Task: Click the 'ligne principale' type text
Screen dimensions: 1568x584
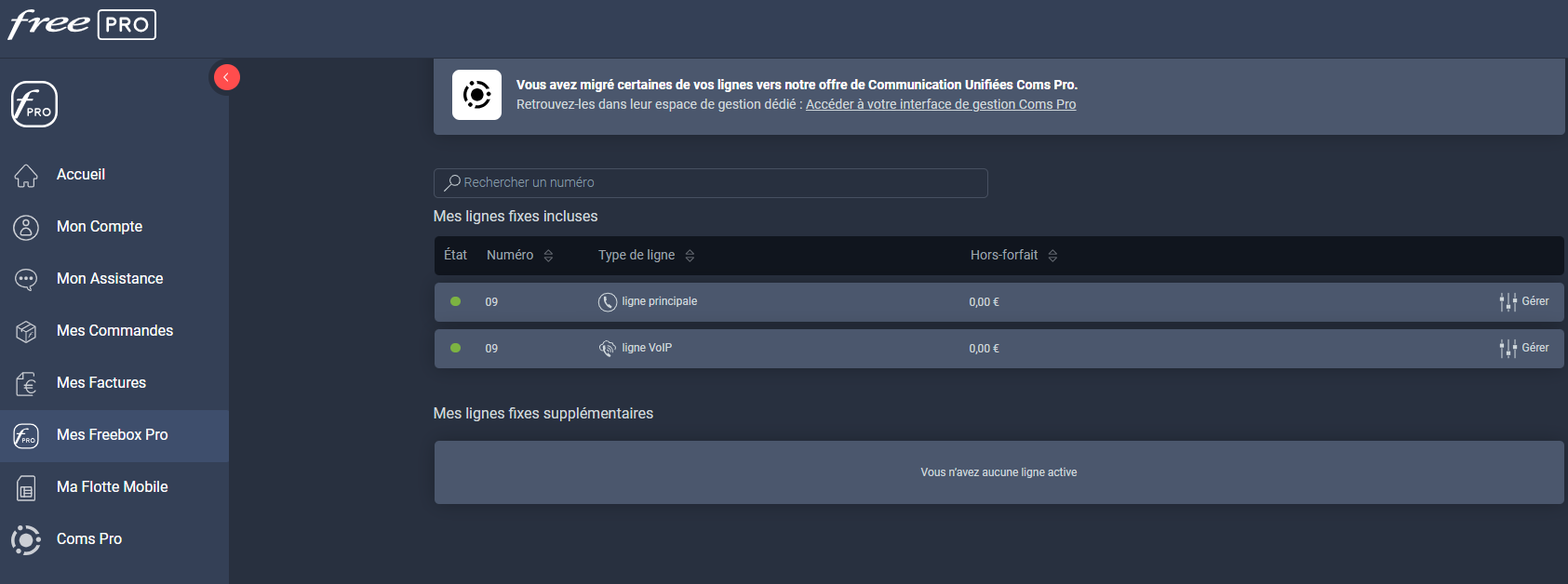Action: point(660,301)
